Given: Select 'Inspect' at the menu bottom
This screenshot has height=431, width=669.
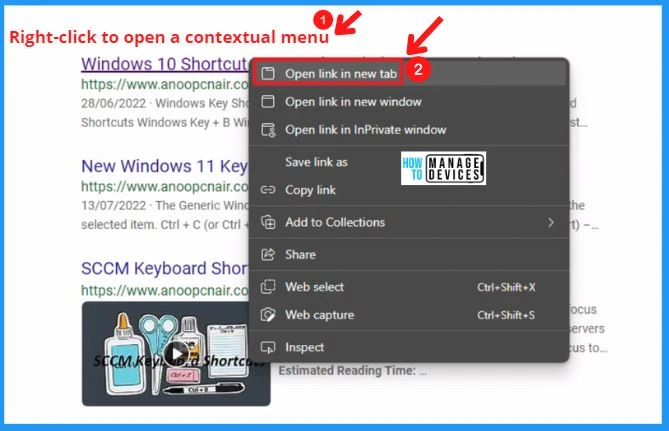Looking at the screenshot, I should tap(409, 347).
